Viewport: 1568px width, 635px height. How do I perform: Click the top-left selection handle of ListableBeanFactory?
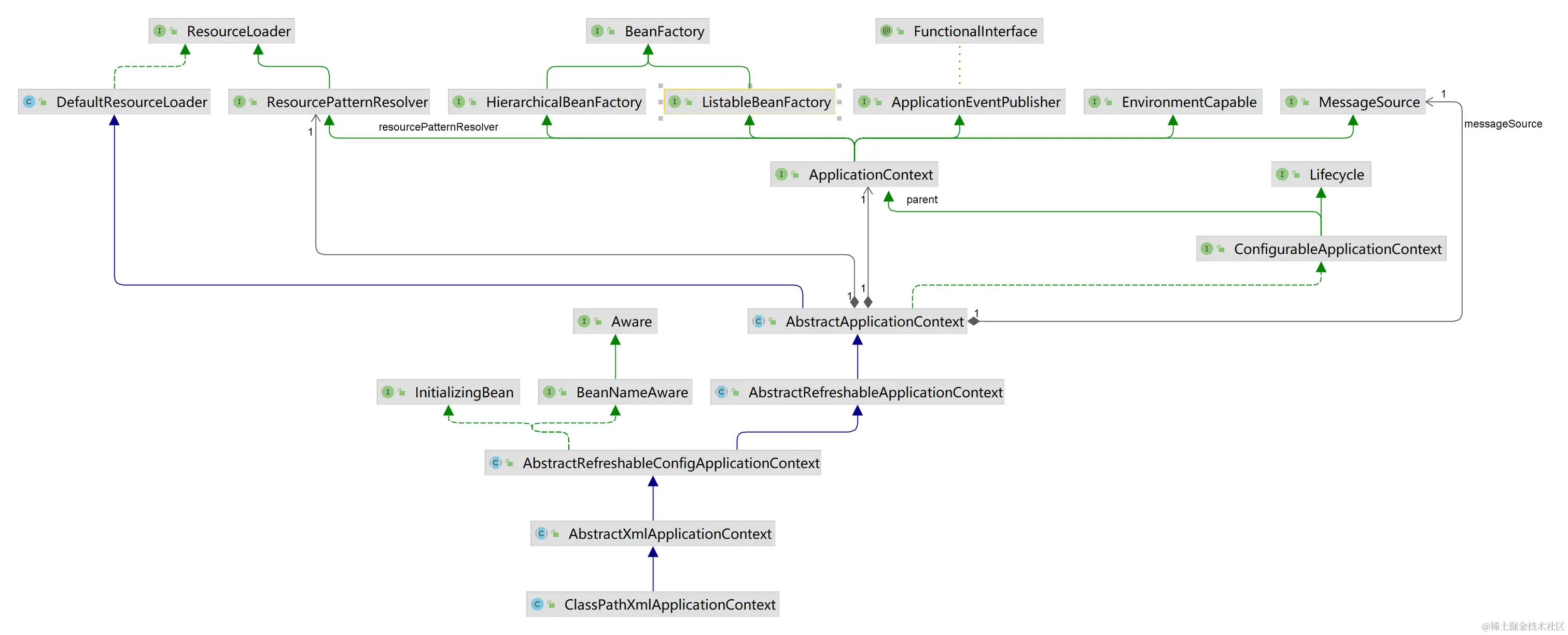click(661, 86)
